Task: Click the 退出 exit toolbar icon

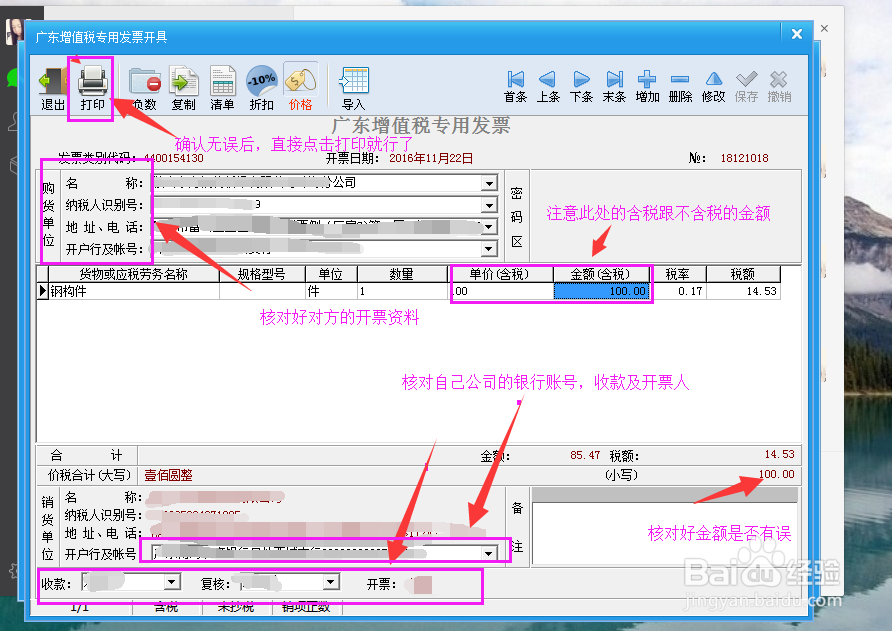Action: click(x=52, y=88)
